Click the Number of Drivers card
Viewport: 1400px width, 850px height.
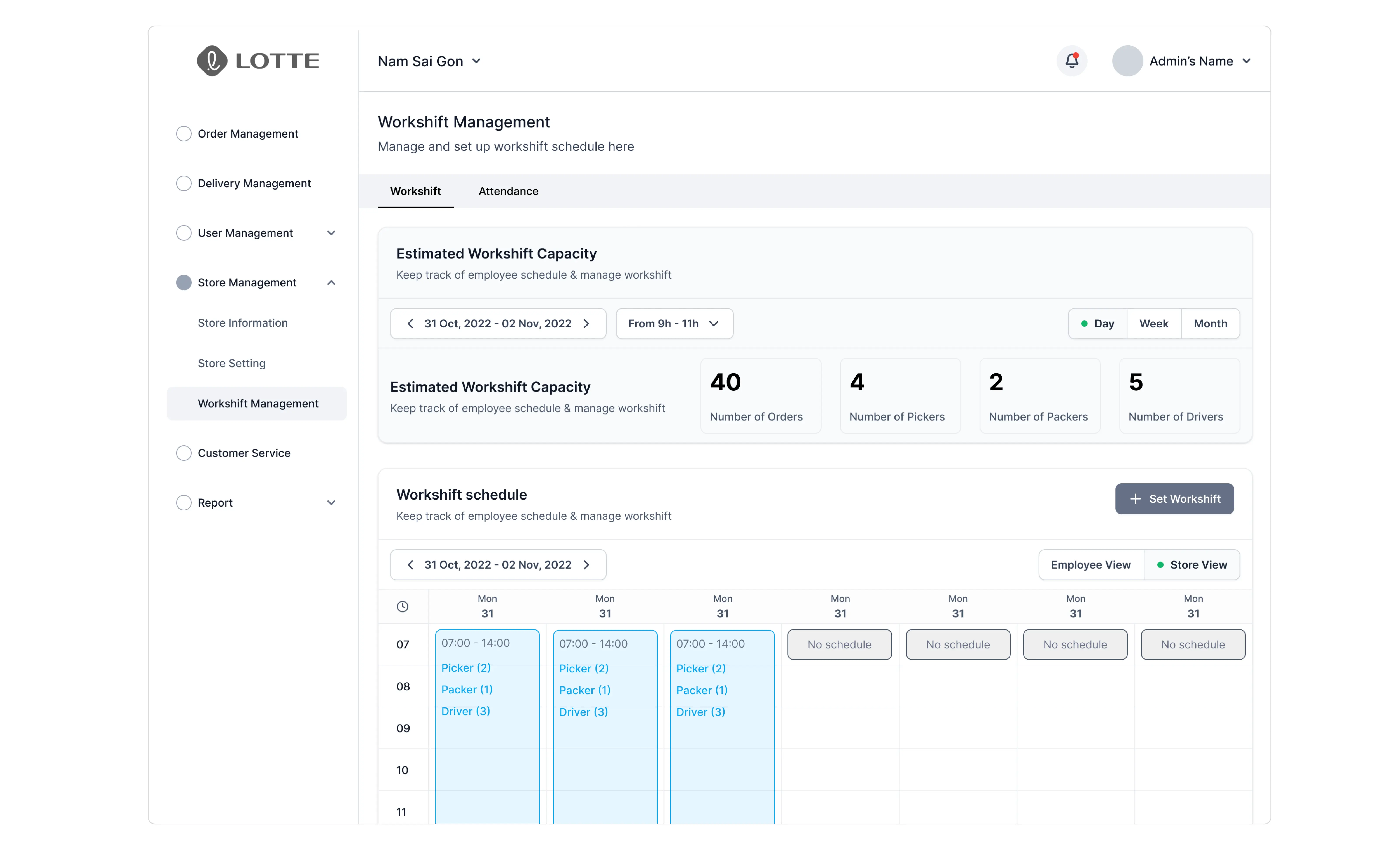(x=1179, y=396)
